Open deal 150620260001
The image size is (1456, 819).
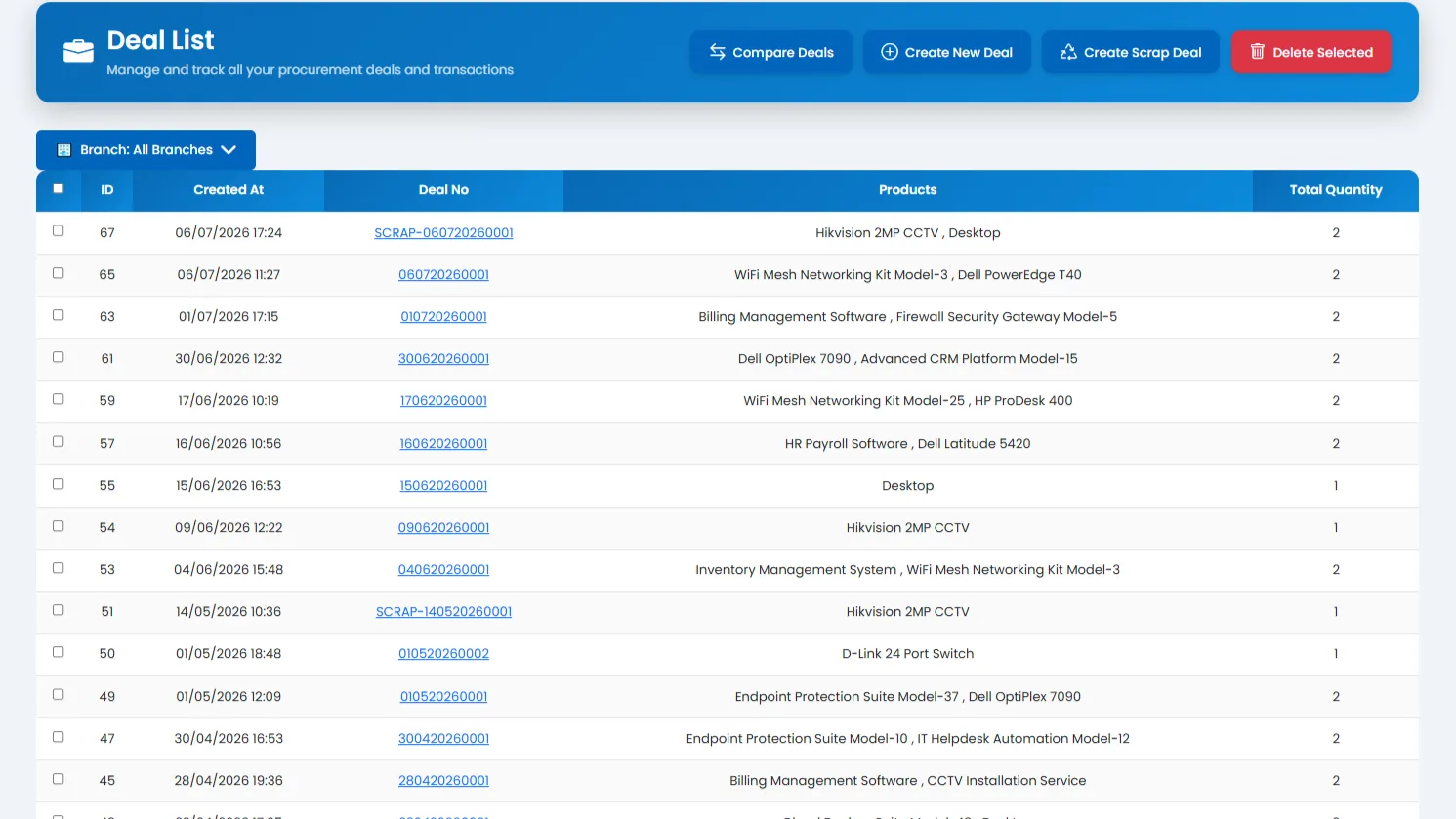(443, 486)
